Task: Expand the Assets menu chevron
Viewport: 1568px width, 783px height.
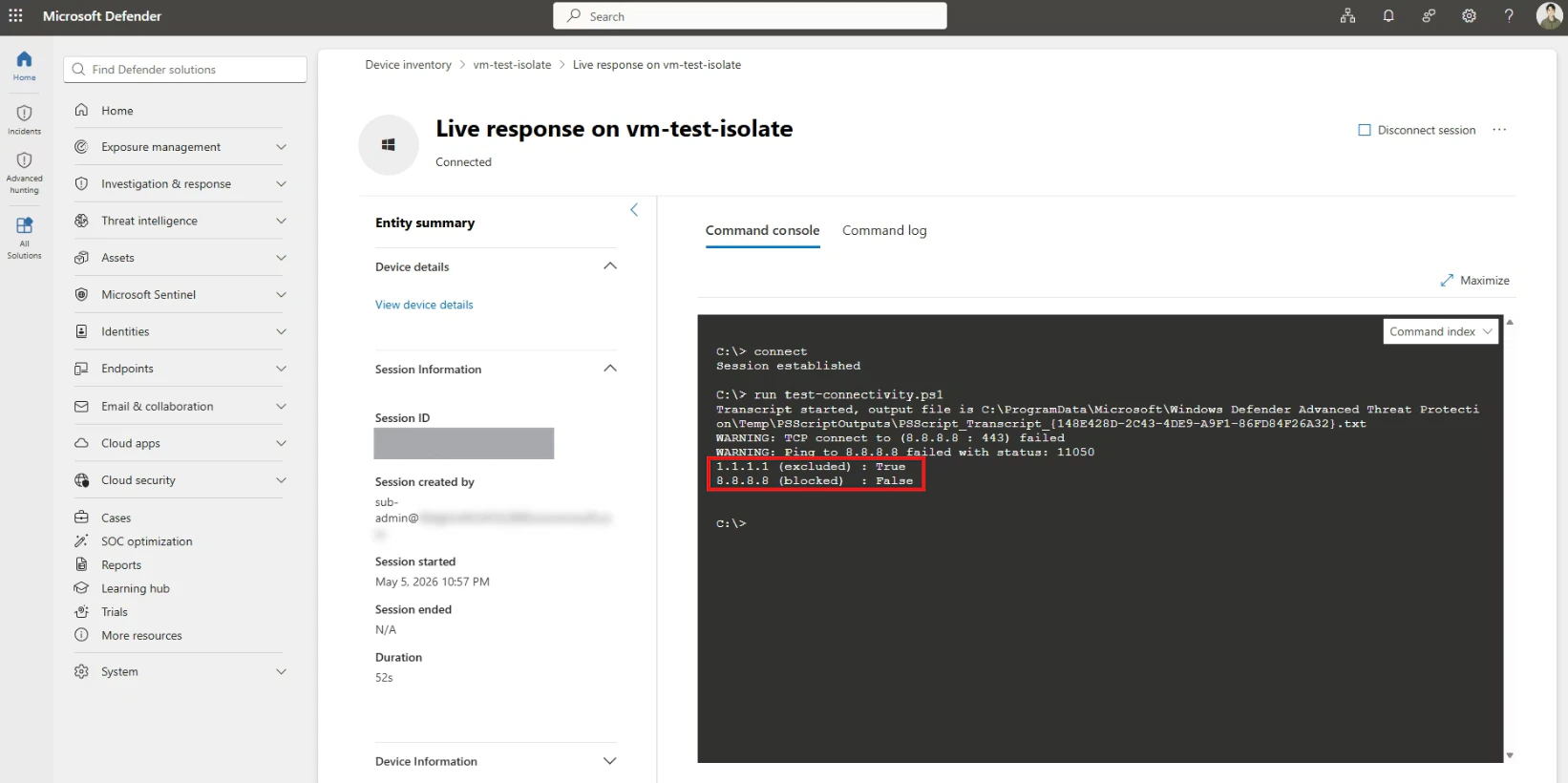Action: (281, 258)
